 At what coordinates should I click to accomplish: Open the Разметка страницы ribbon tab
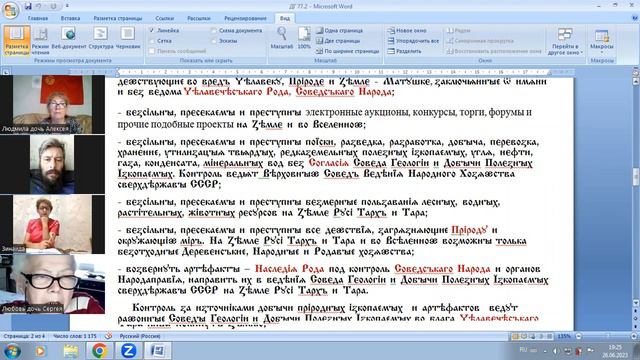(118, 18)
